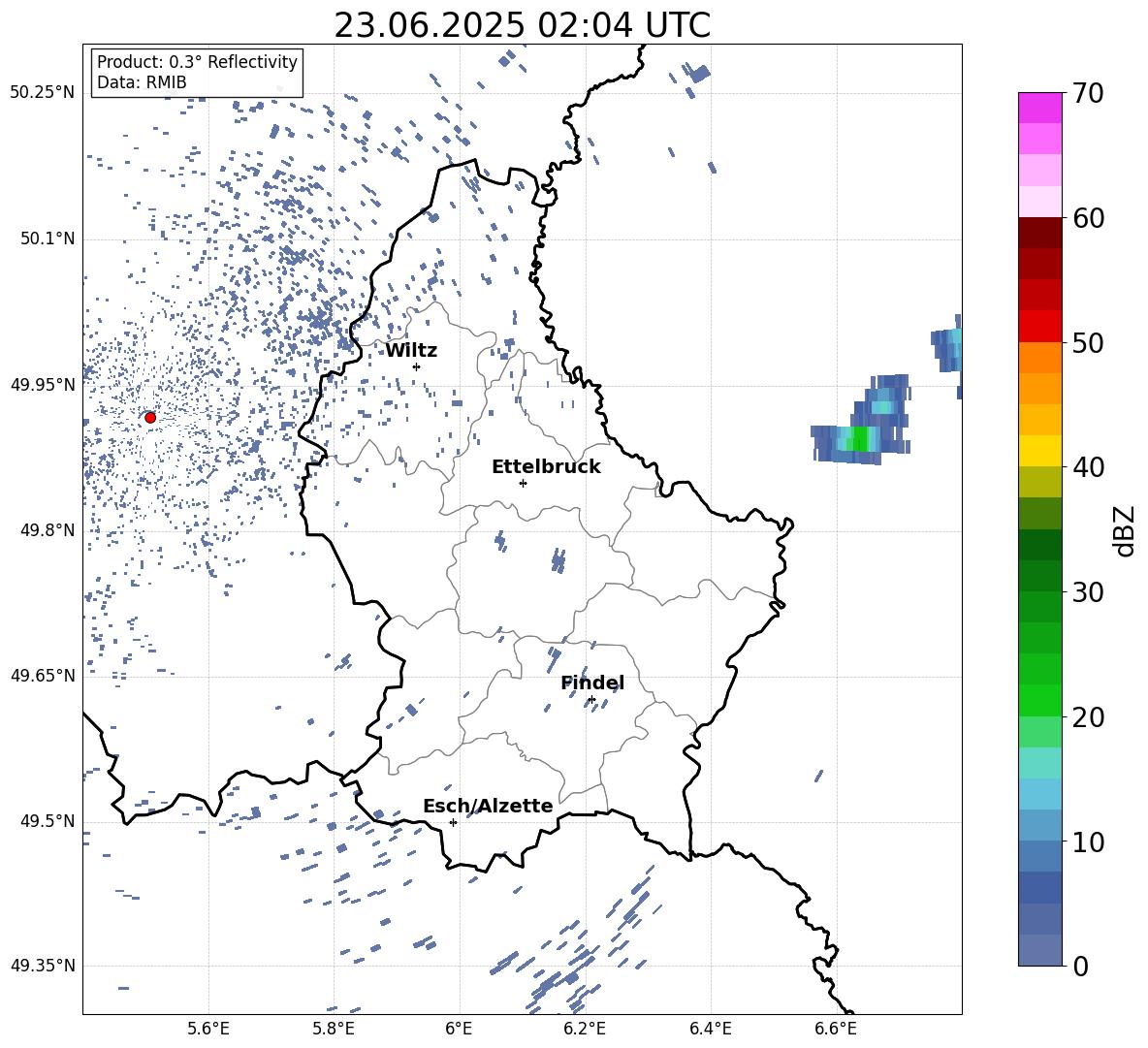Click the 49.65°N latitude label
The image size is (1148, 1048).
point(43,676)
